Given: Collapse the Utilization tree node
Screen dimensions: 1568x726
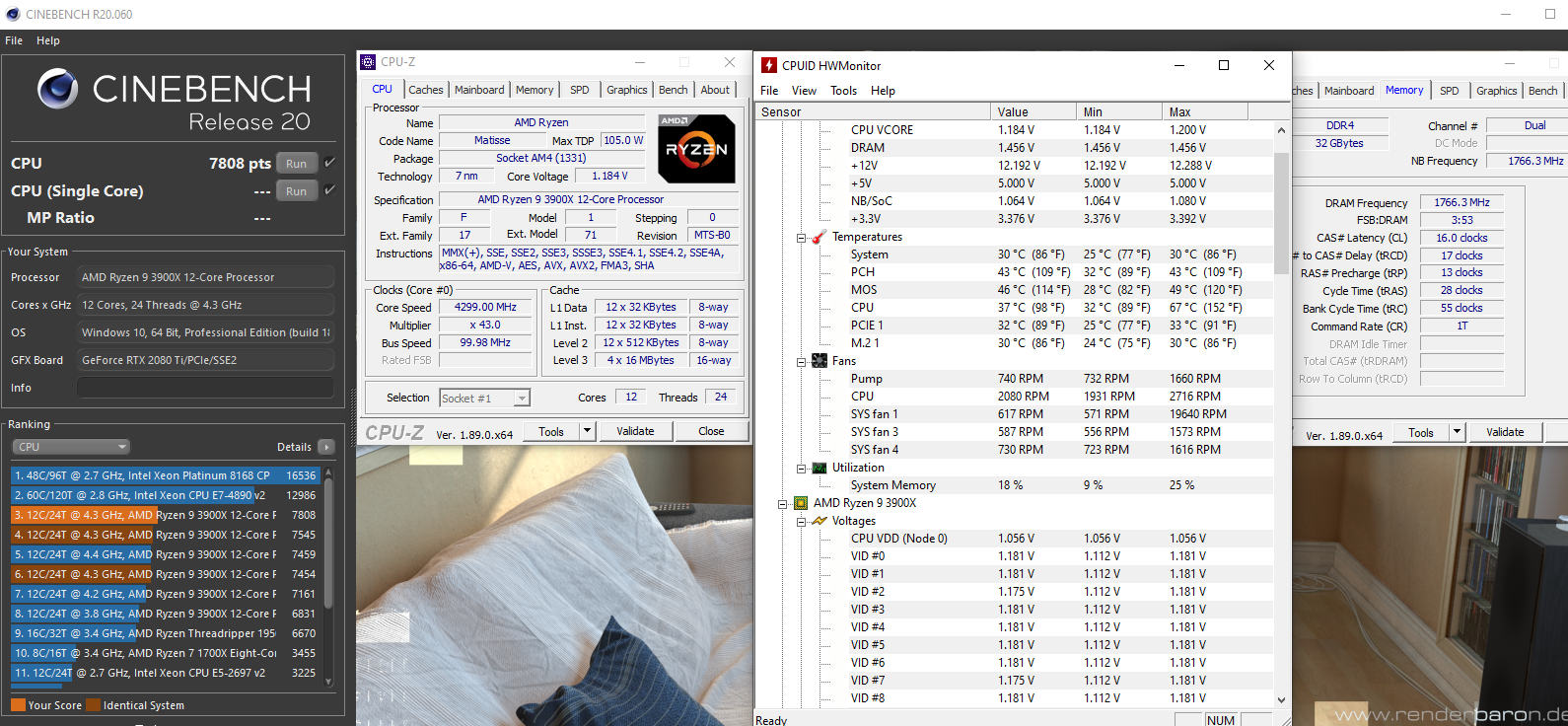Looking at the screenshot, I should 801,469.
